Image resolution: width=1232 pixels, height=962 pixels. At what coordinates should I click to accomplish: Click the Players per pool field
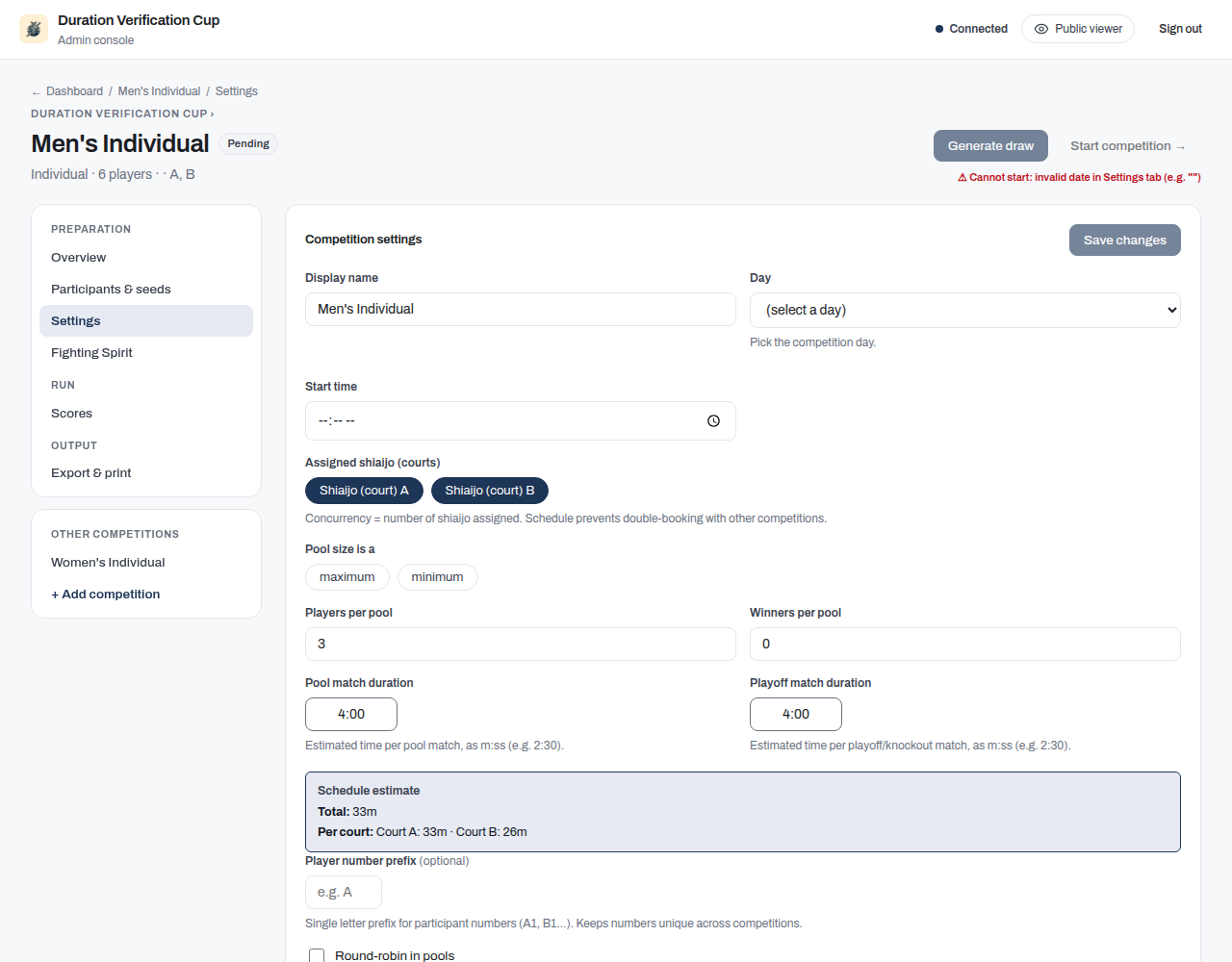521,644
